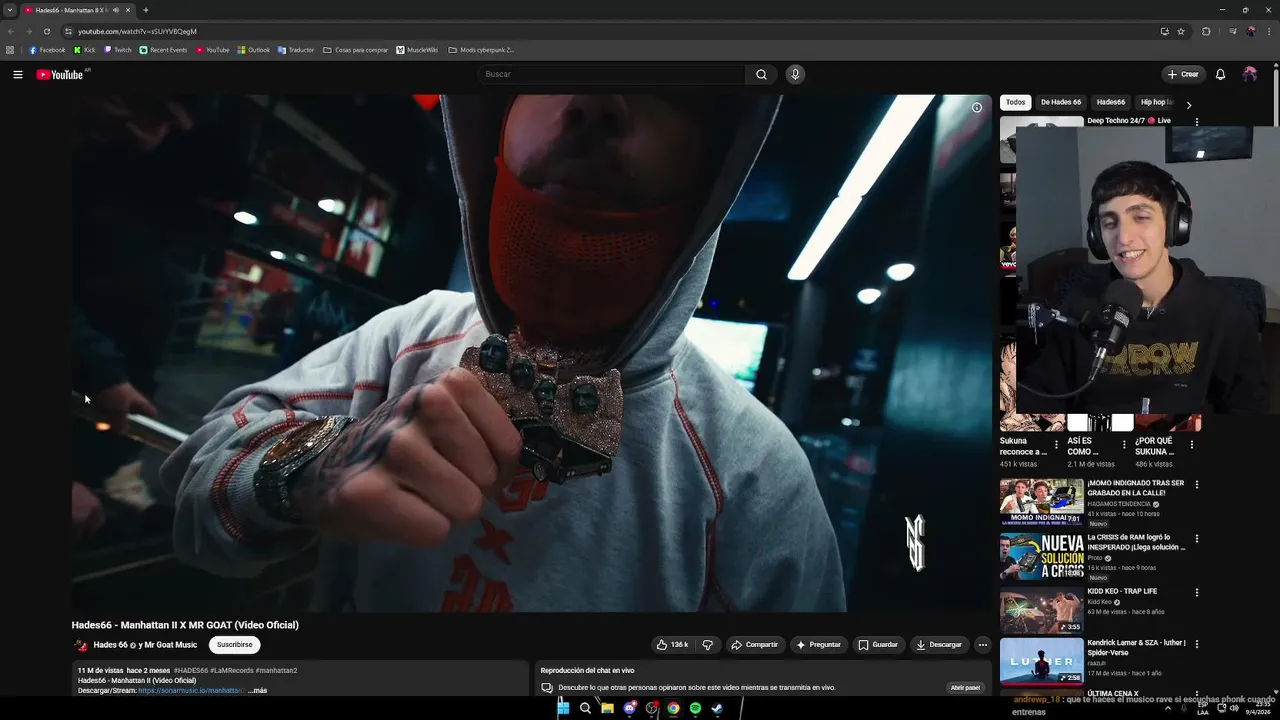Mute the tab using its speaker icon

pos(115,10)
